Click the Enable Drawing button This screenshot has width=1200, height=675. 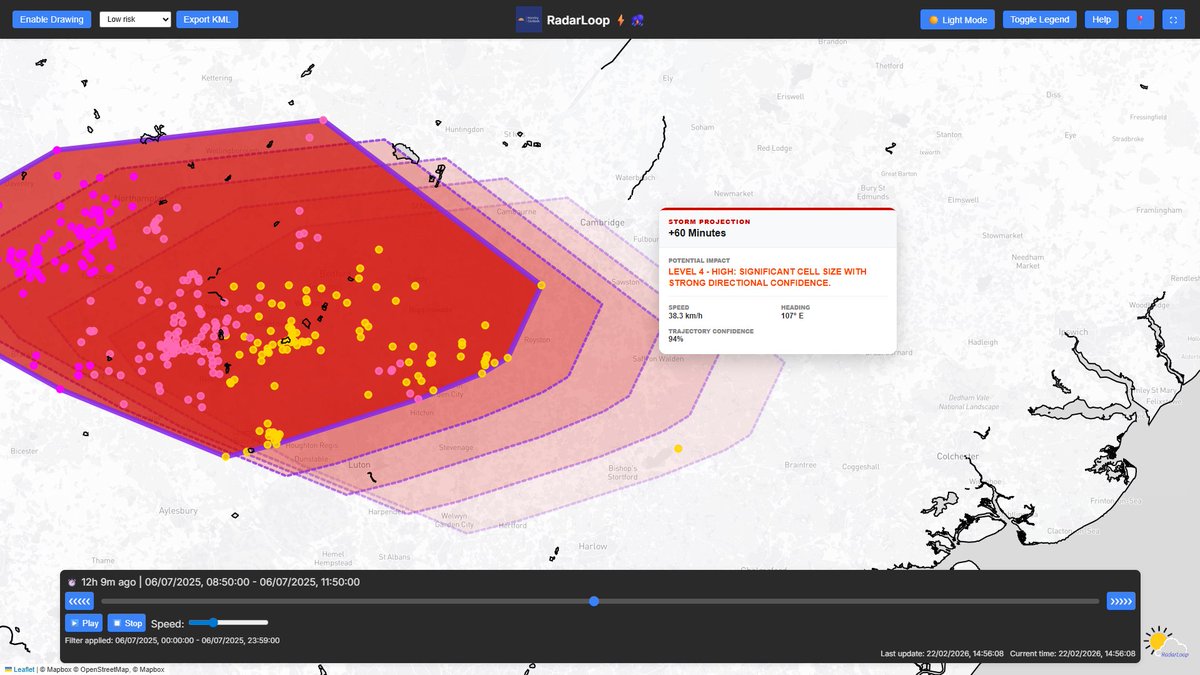52,19
